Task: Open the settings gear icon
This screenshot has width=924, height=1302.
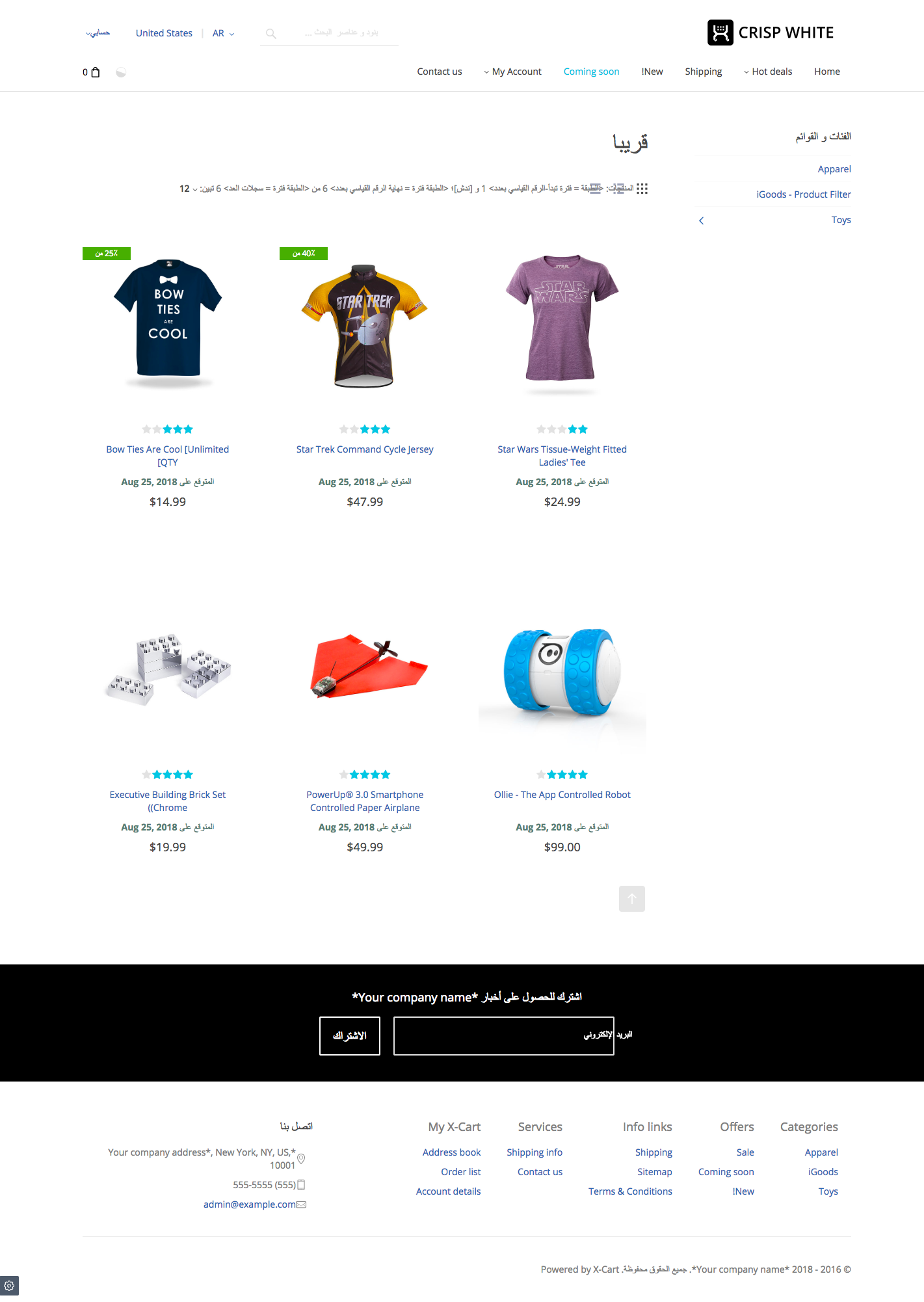Action: coord(9,1286)
